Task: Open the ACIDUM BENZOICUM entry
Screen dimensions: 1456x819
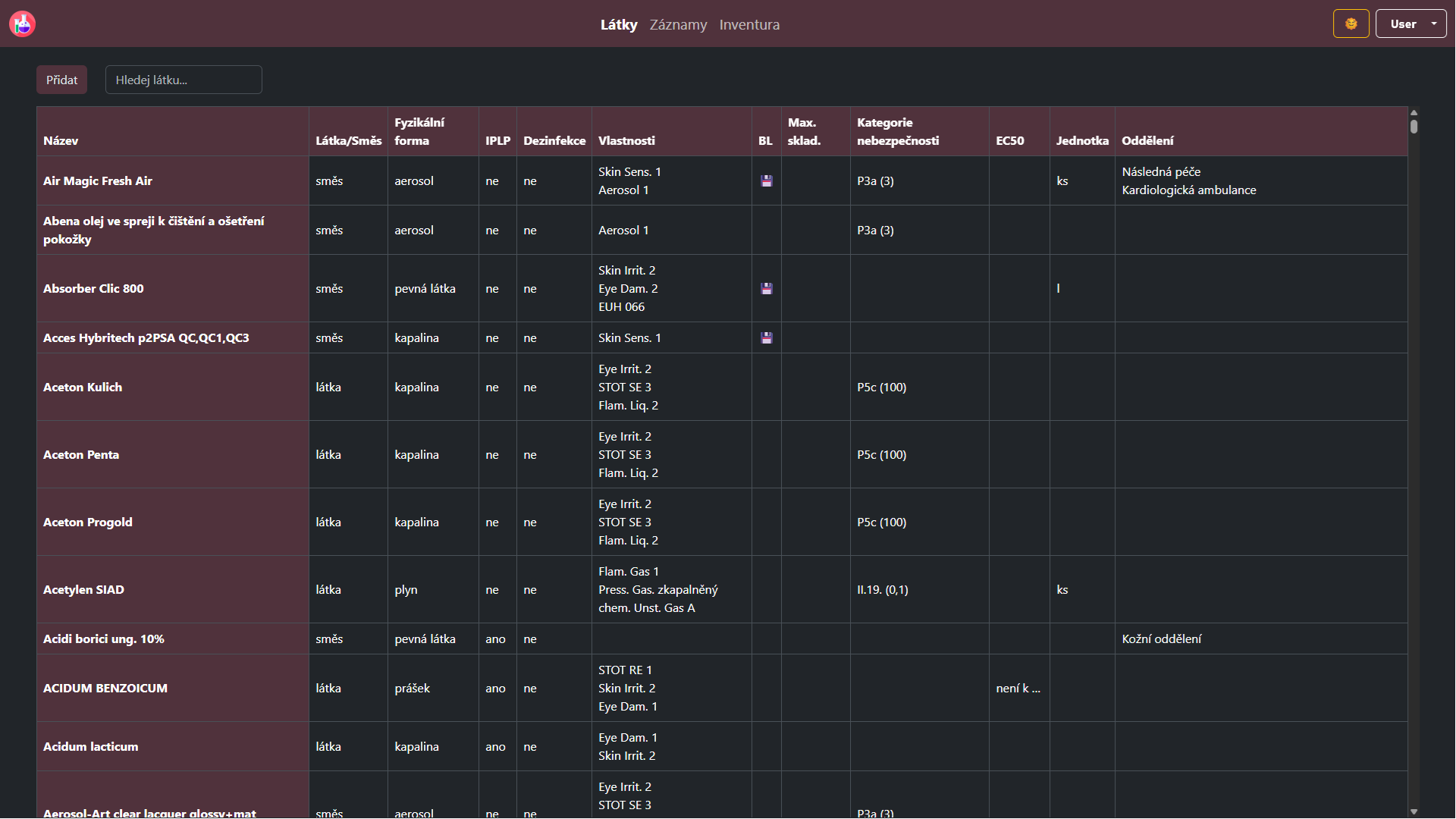Action: pyautogui.click(x=105, y=689)
